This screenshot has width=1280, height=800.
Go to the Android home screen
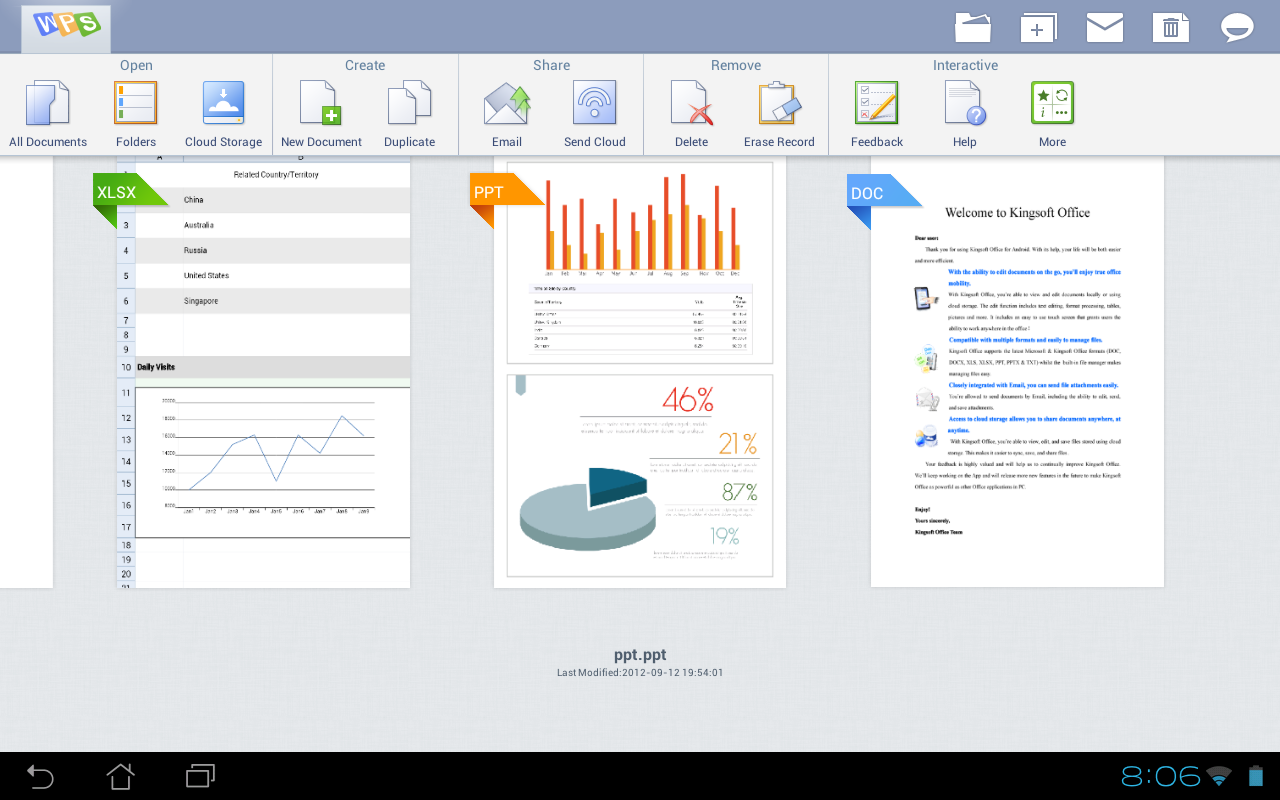coord(120,776)
